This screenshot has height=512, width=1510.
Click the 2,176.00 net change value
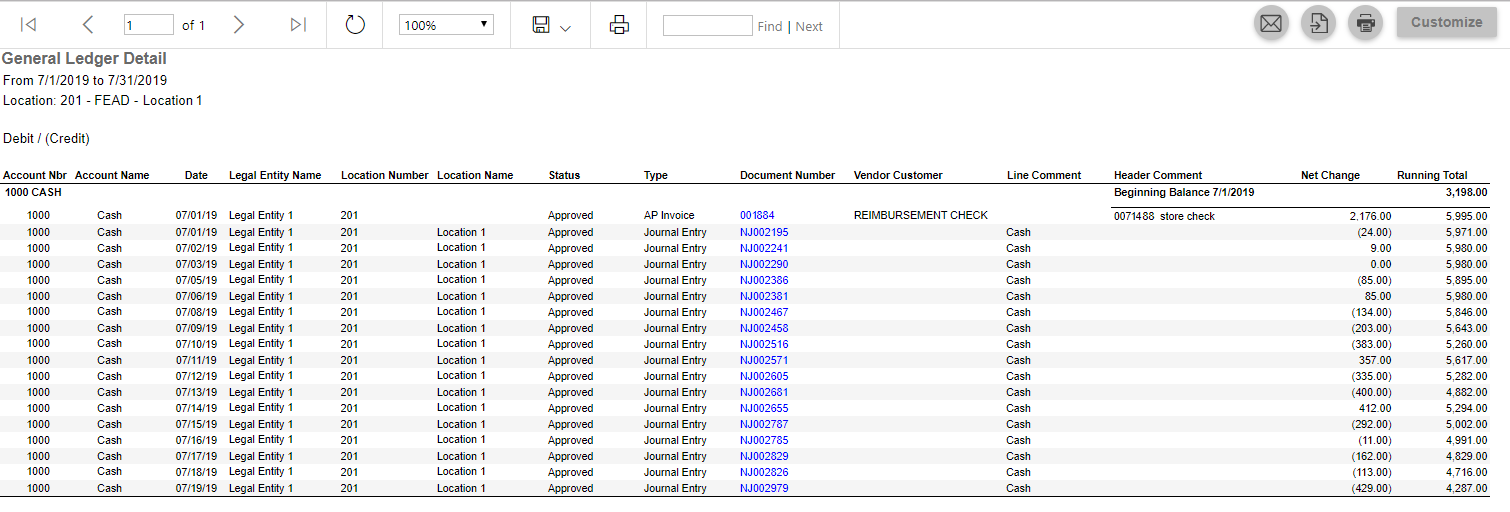click(1370, 216)
